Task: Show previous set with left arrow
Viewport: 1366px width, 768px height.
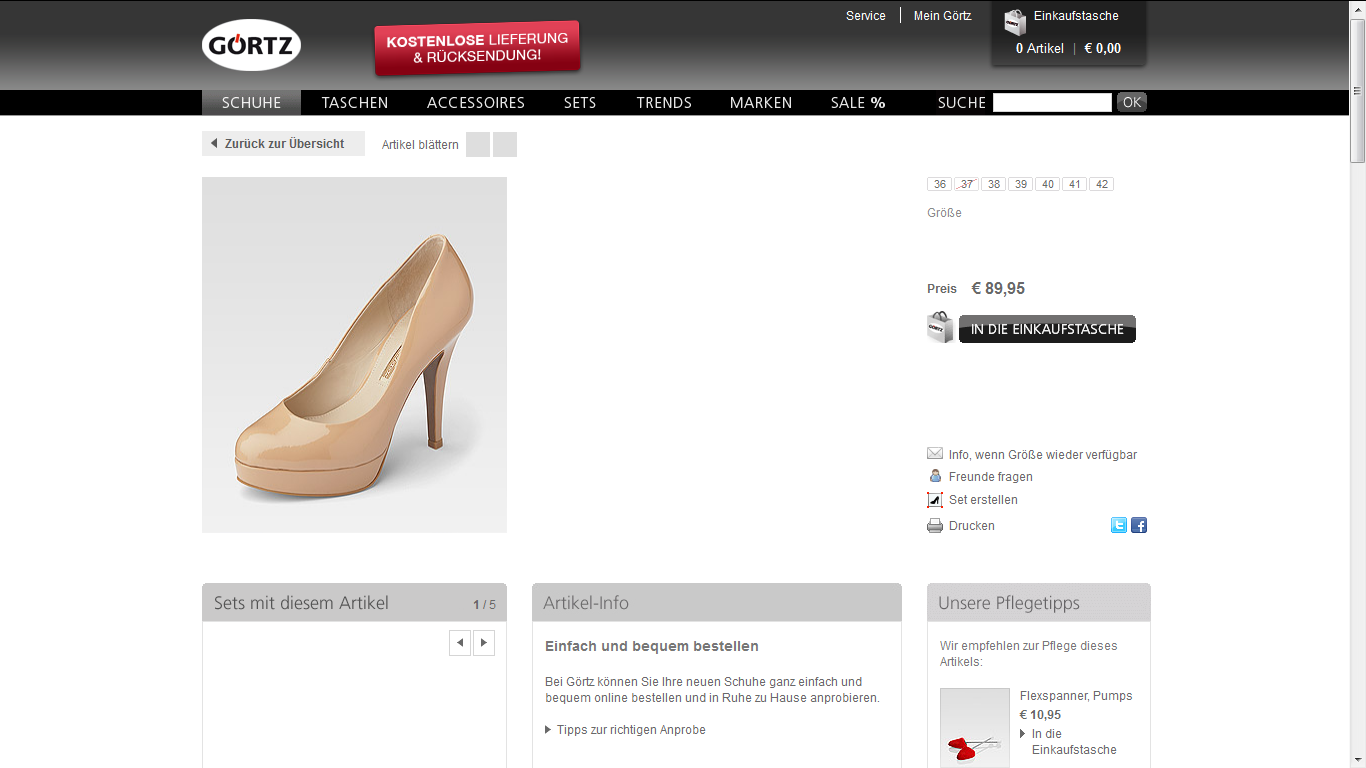Action: pos(460,643)
